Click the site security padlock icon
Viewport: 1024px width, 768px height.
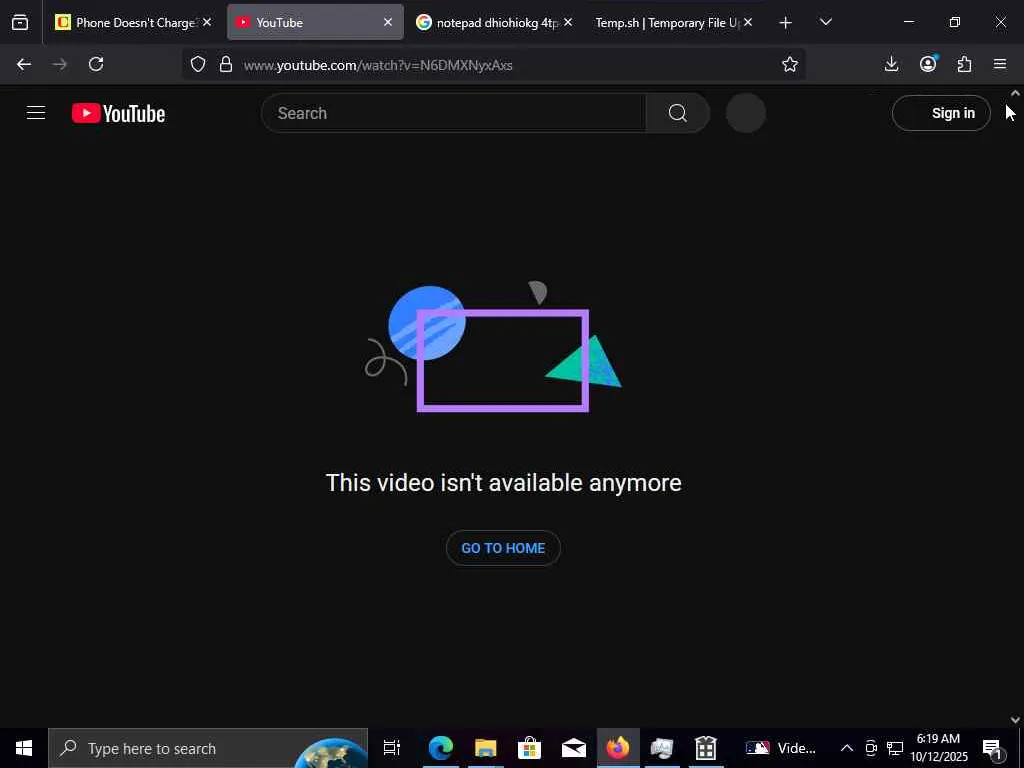tap(226, 64)
